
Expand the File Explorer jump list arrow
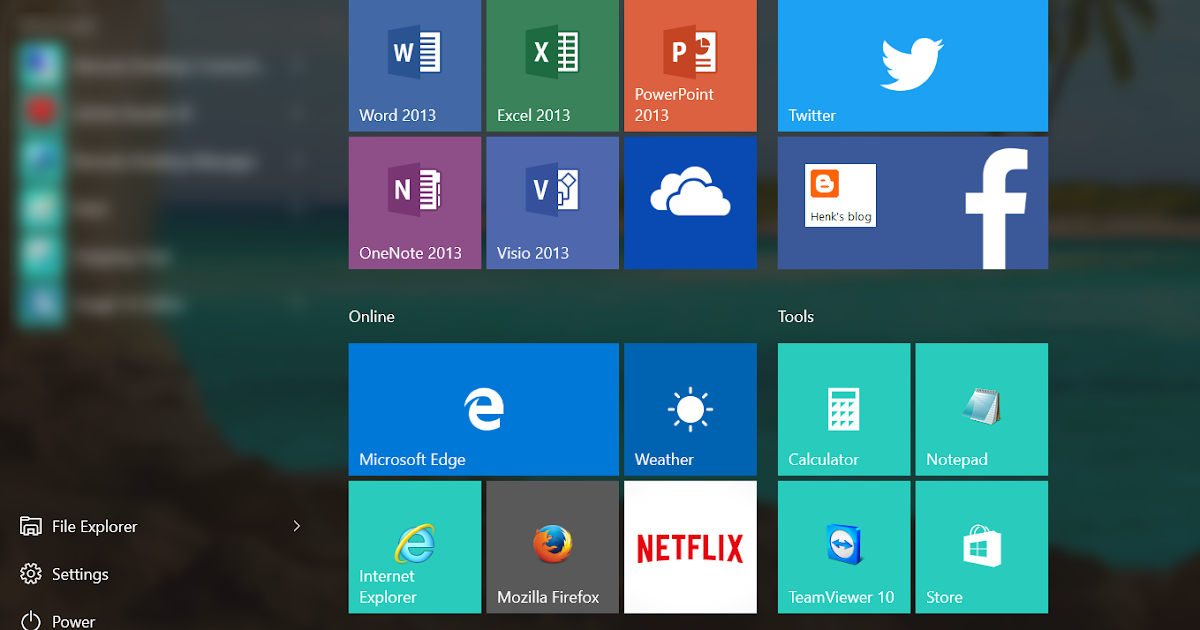[296, 525]
